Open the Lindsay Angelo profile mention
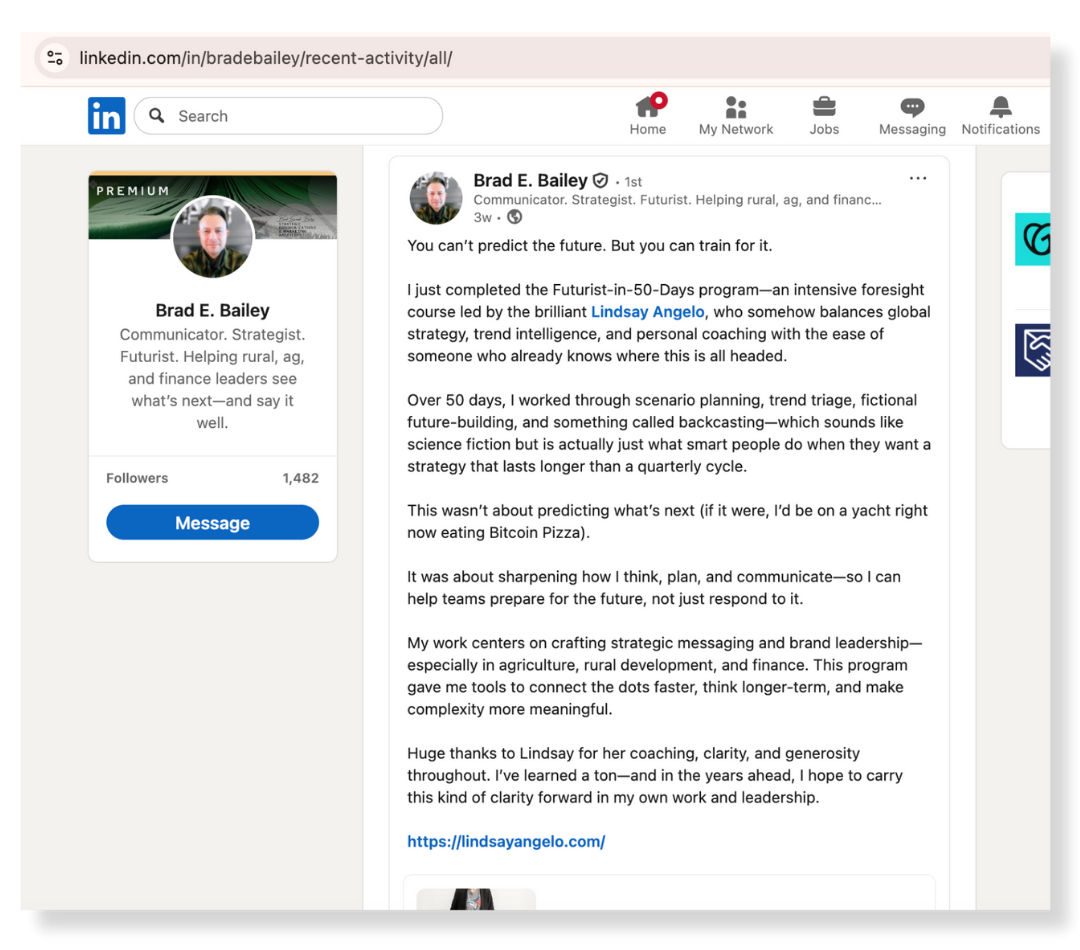The height and width of the screenshot is (950, 1080). pyautogui.click(x=647, y=311)
